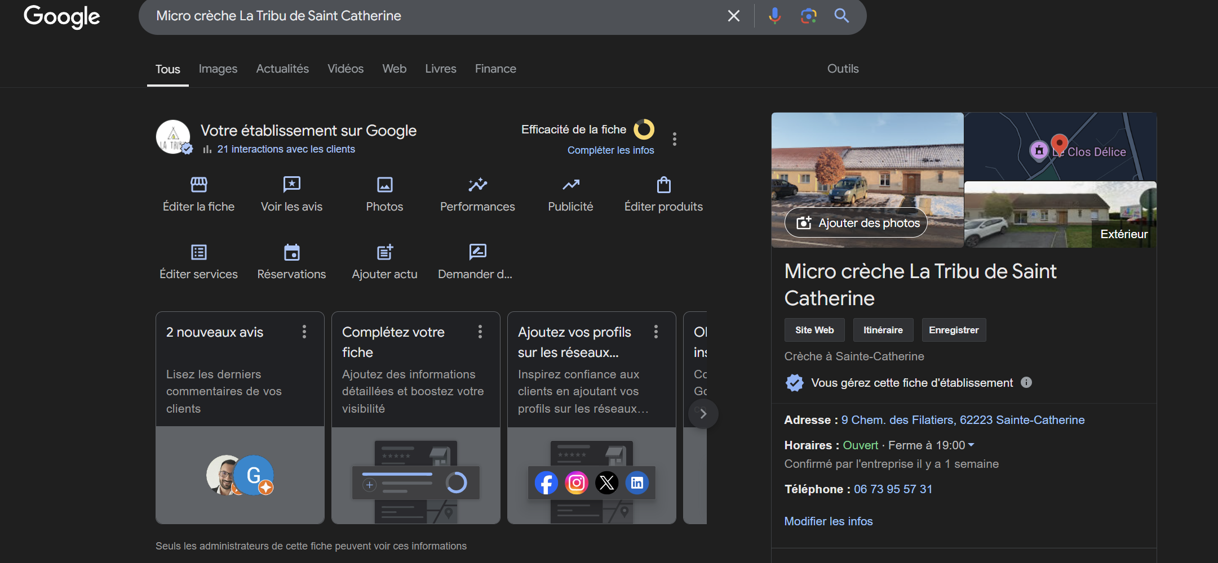This screenshot has width=1218, height=563.
Task: Open the map thumbnail with red pin
Action: click(1060, 146)
